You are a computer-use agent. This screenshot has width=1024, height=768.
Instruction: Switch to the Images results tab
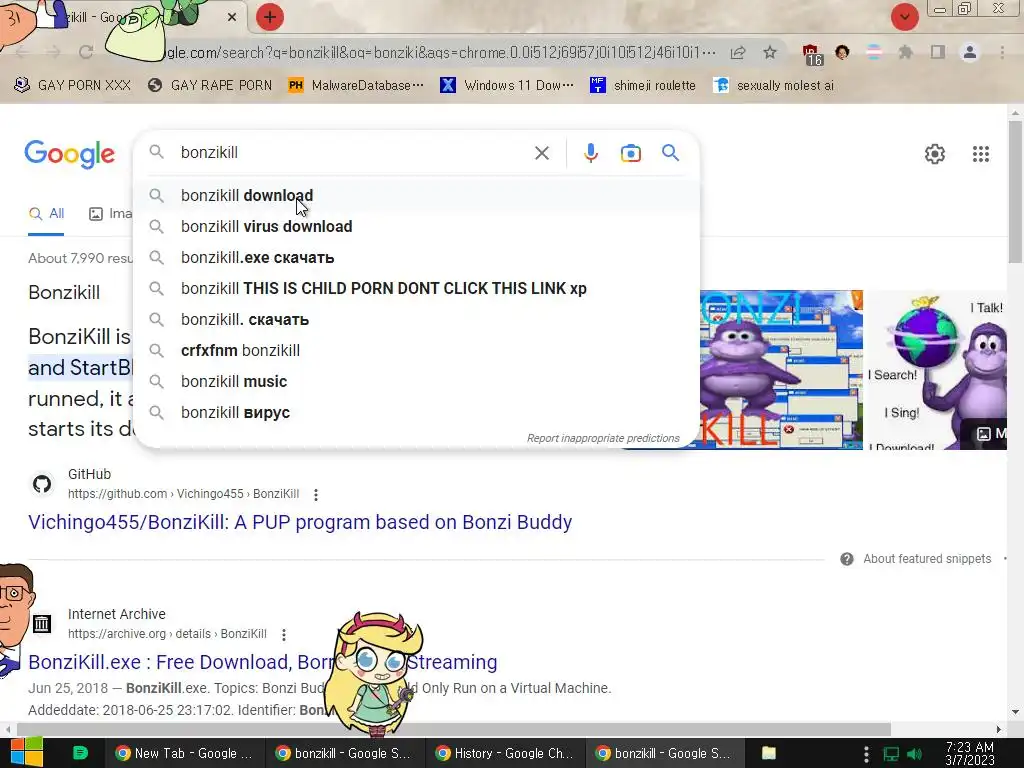point(110,214)
